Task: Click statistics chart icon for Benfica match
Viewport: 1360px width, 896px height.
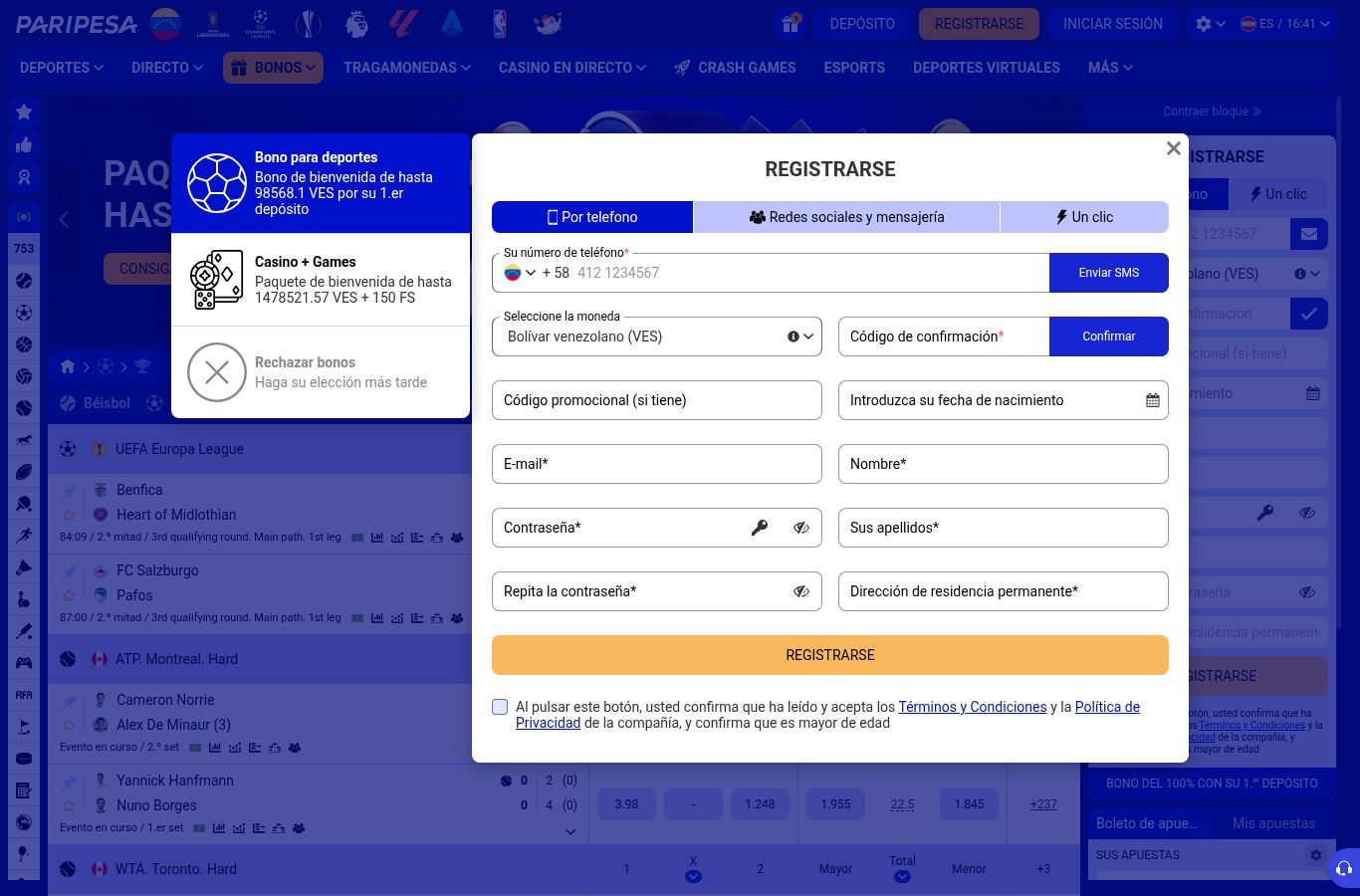Action: click(x=377, y=538)
